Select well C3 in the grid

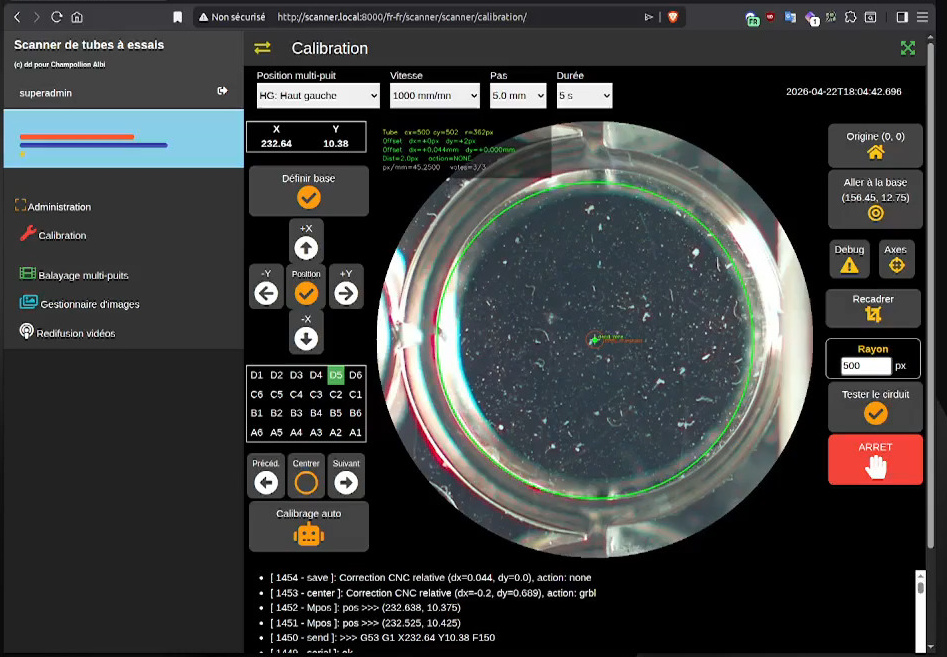(316, 394)
